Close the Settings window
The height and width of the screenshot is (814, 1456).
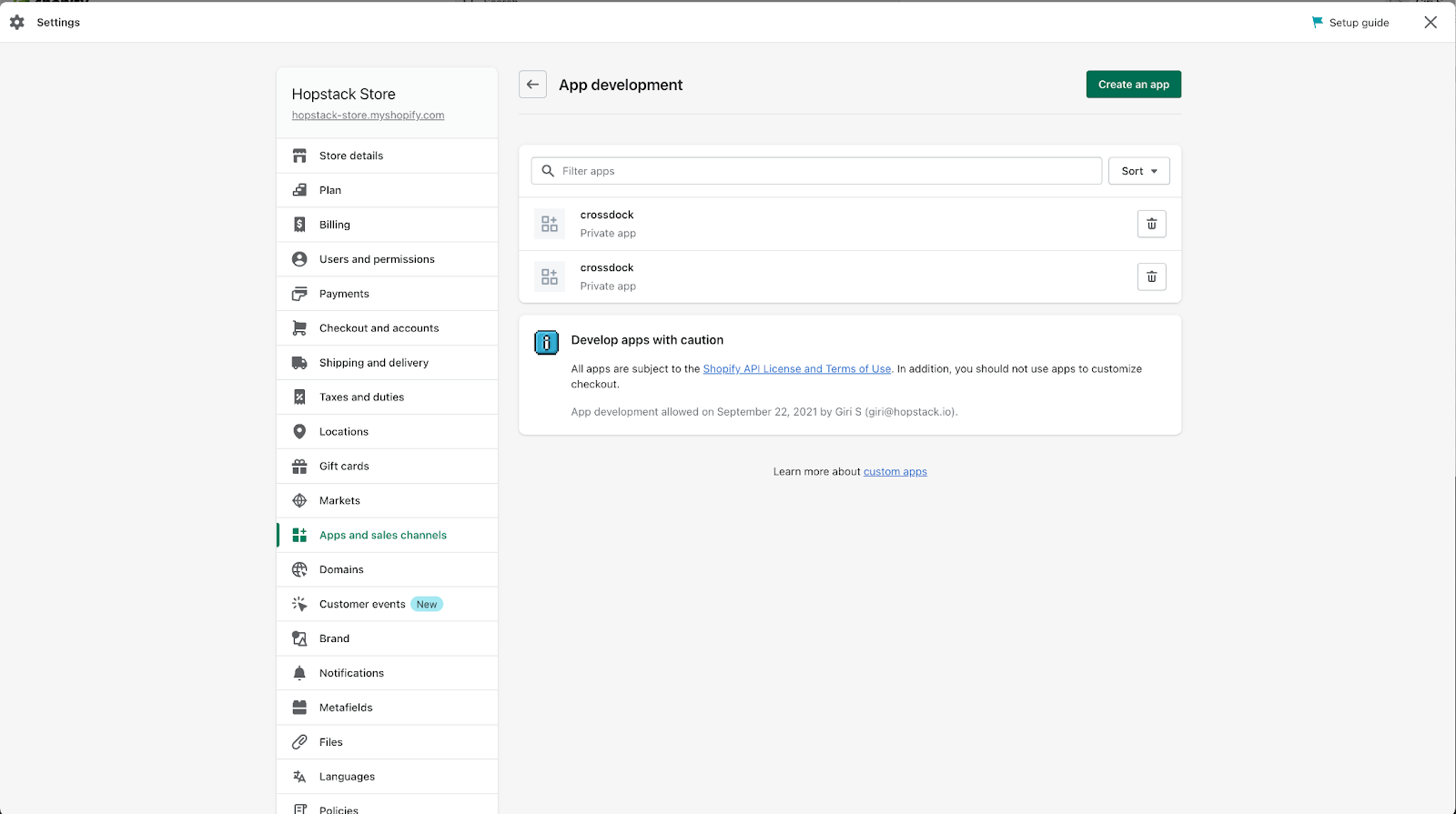click(1431, 22)
